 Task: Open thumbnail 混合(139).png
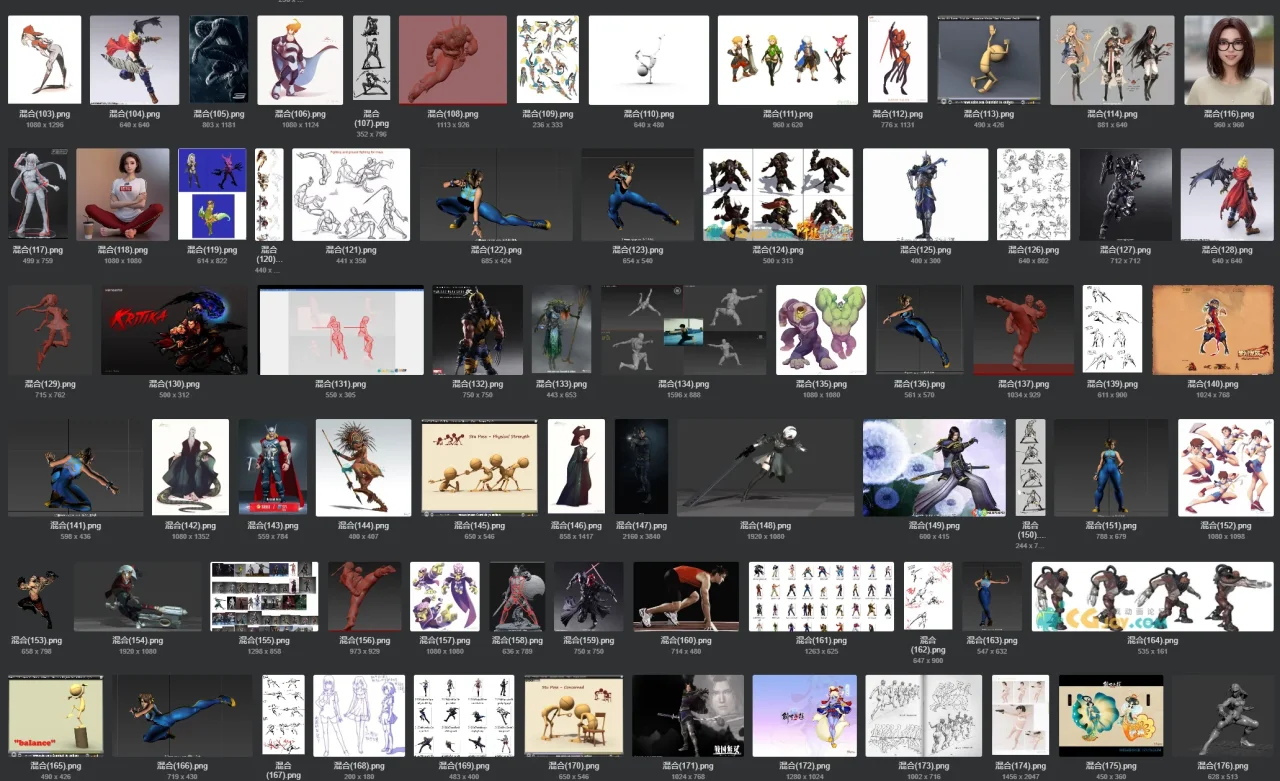coord(1112,330)
